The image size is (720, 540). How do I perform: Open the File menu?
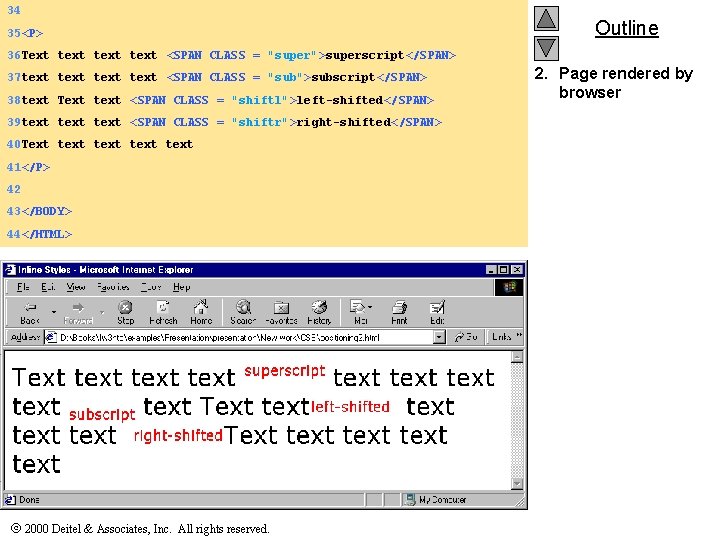tap(23, 287)
